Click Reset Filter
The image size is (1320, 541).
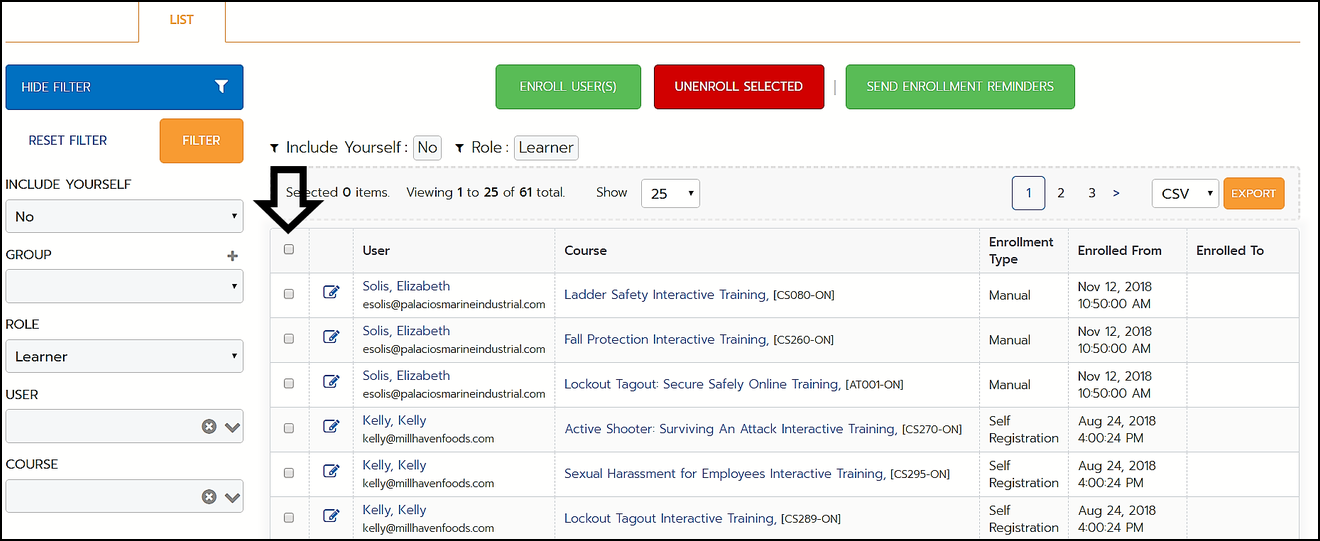click(x=68, y=141)
